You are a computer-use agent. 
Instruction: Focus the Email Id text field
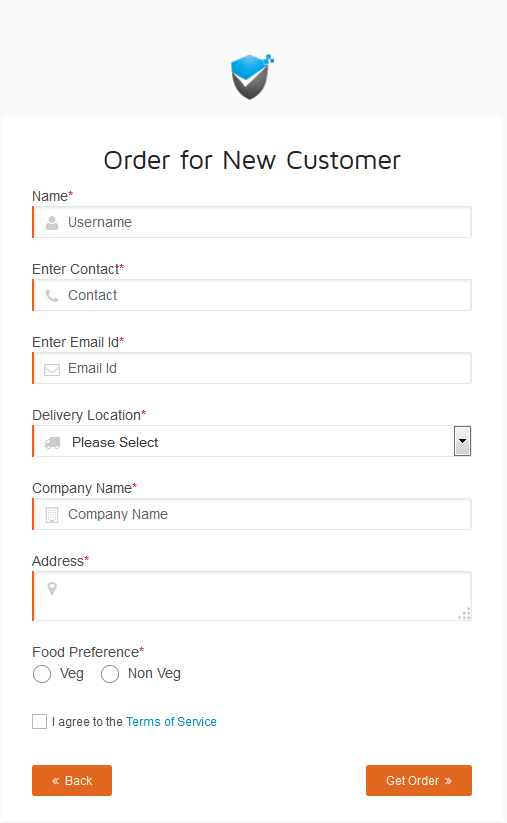point(252,368)
